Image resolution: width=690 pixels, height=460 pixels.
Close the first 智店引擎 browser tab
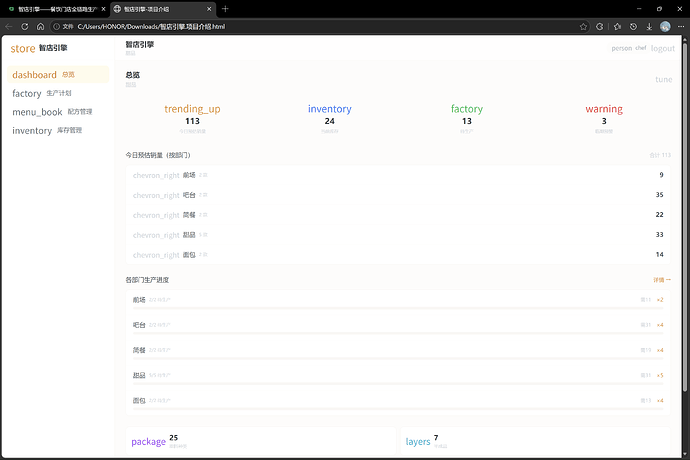[103, 9]
